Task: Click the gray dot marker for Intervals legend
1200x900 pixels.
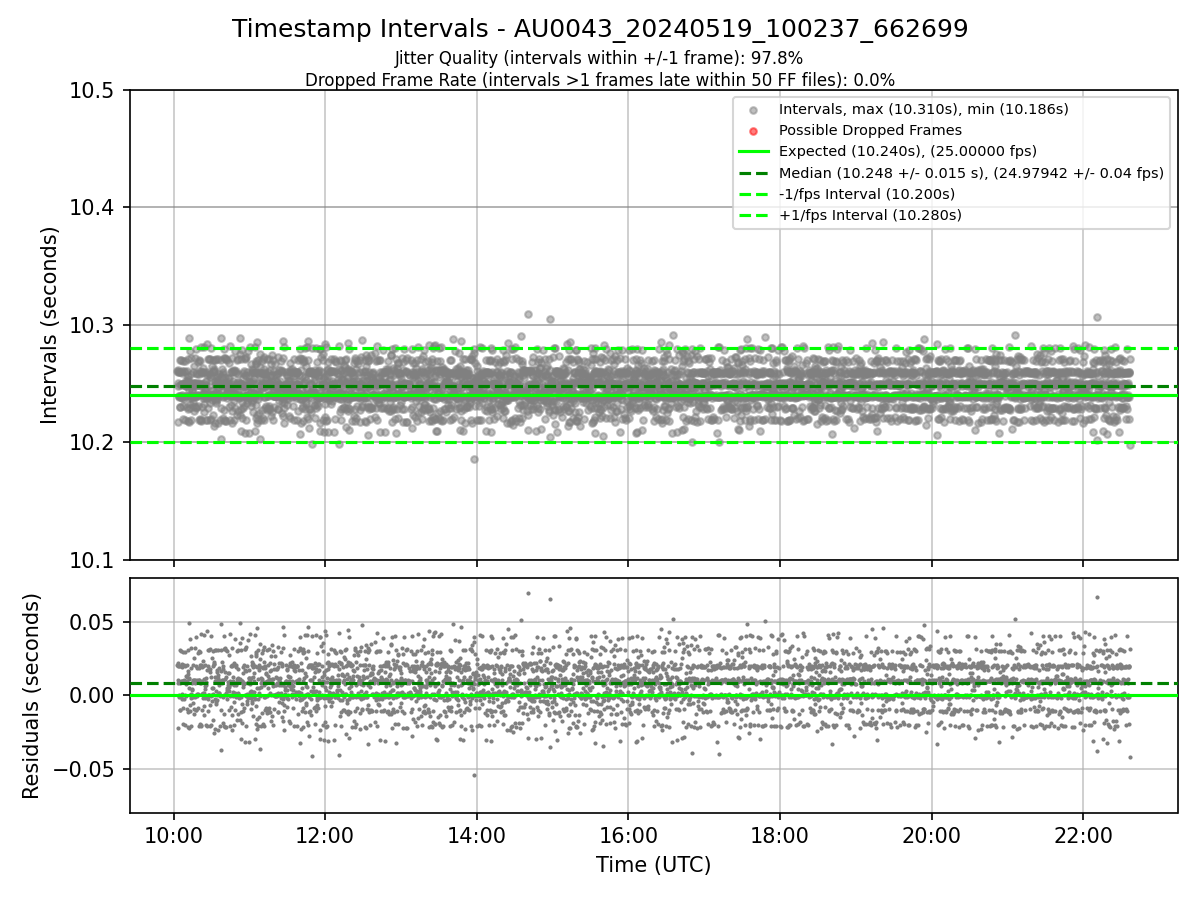Action: 754,109
